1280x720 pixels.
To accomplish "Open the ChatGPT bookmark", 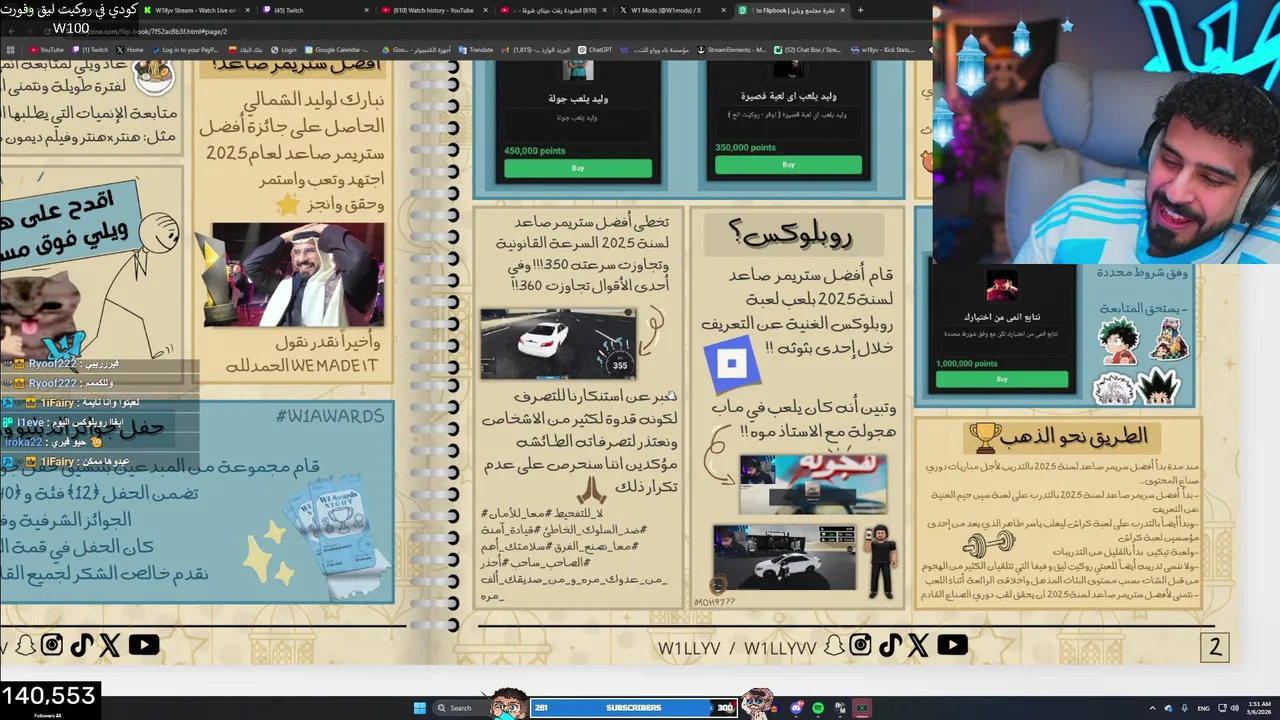I will pyautogui.click(x=596, y=49).
